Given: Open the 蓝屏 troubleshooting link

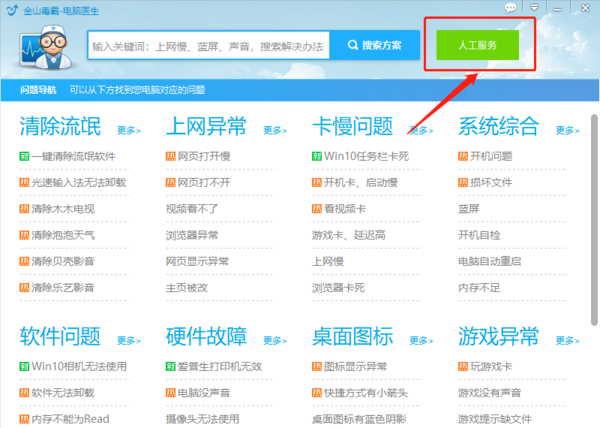Looking at the screenshot, I should 469,209.
